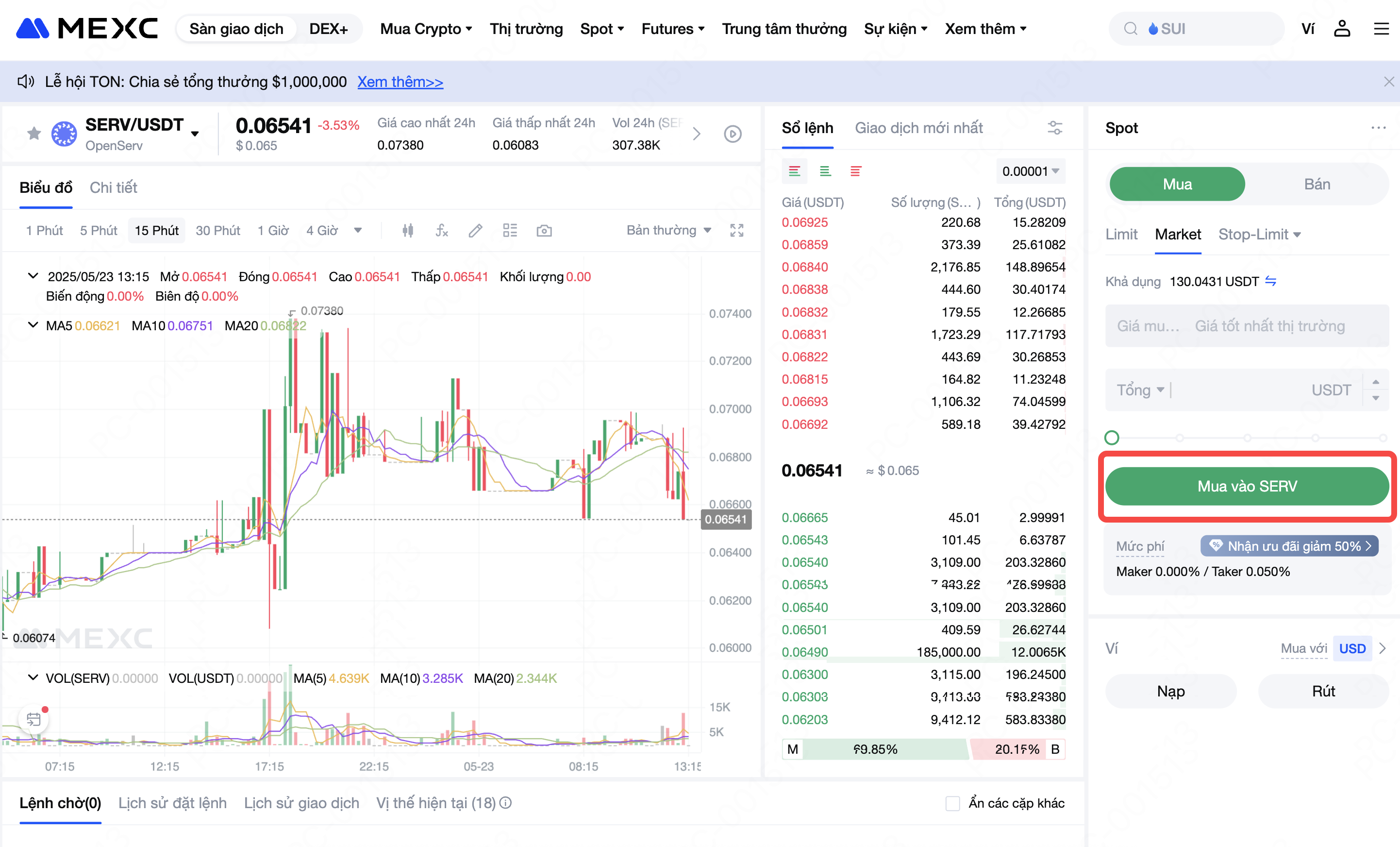
Task: Tick the Ẩn các cặp khác checkbox
Action: coord(953,803)
